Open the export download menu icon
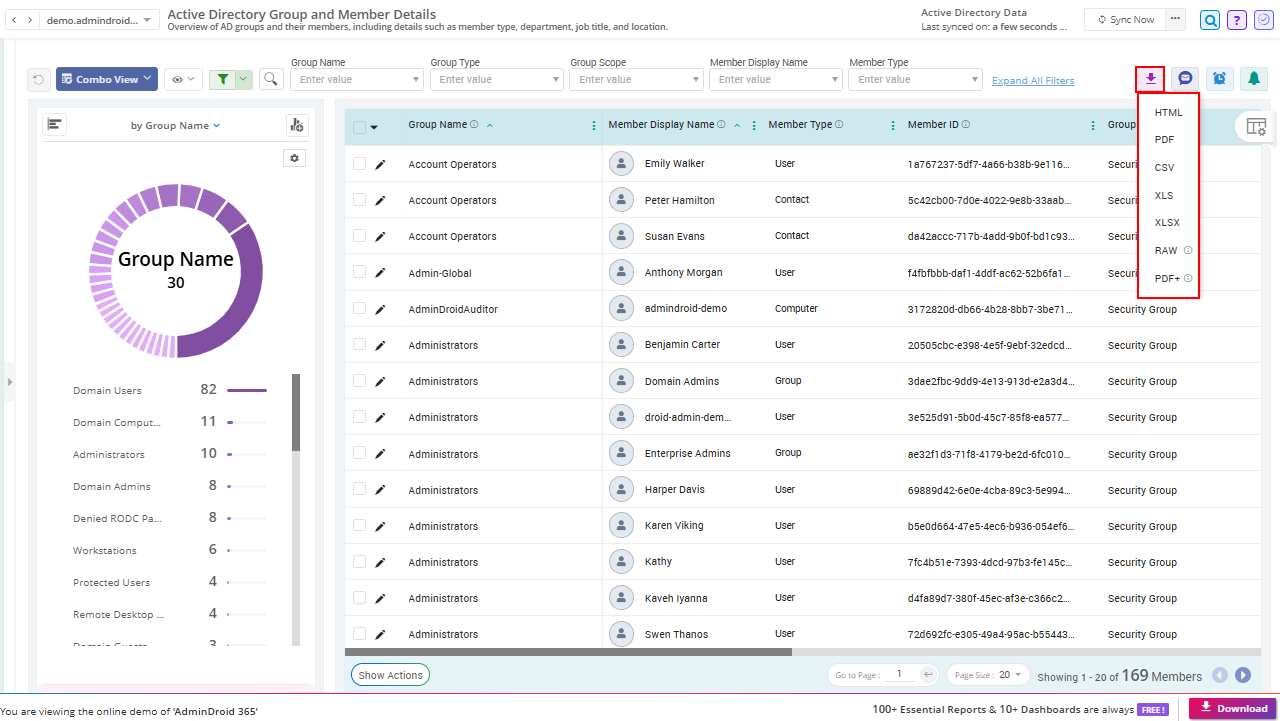This screenshot has height=721, width=1280. click(1150, 78)
